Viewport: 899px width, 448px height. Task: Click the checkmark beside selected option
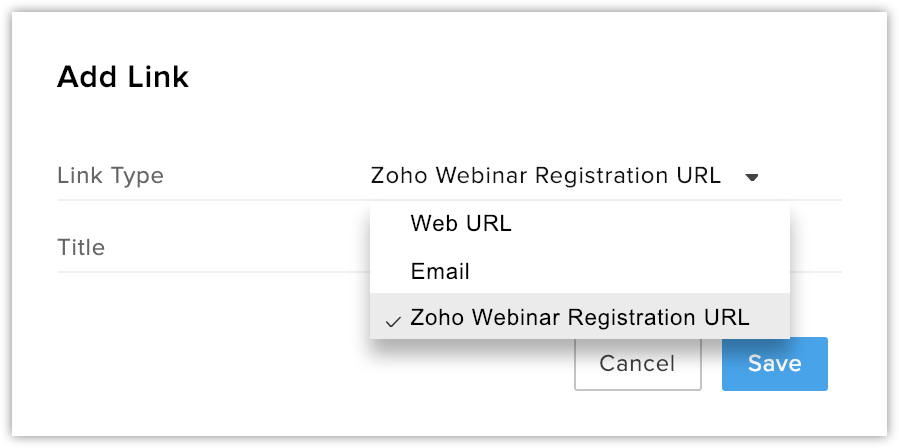click(393, 320)
